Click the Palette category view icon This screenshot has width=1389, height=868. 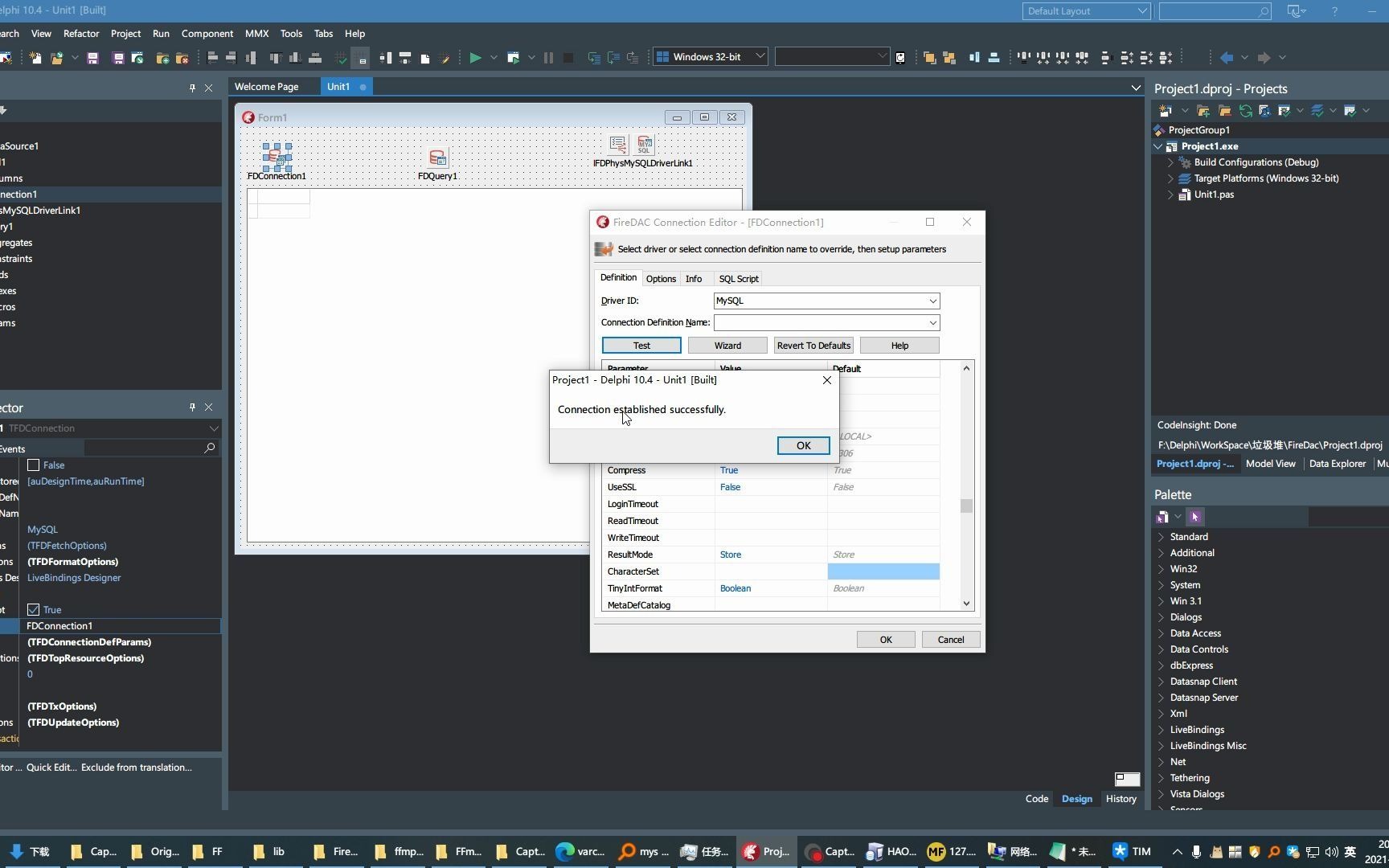coord(1162,517)
